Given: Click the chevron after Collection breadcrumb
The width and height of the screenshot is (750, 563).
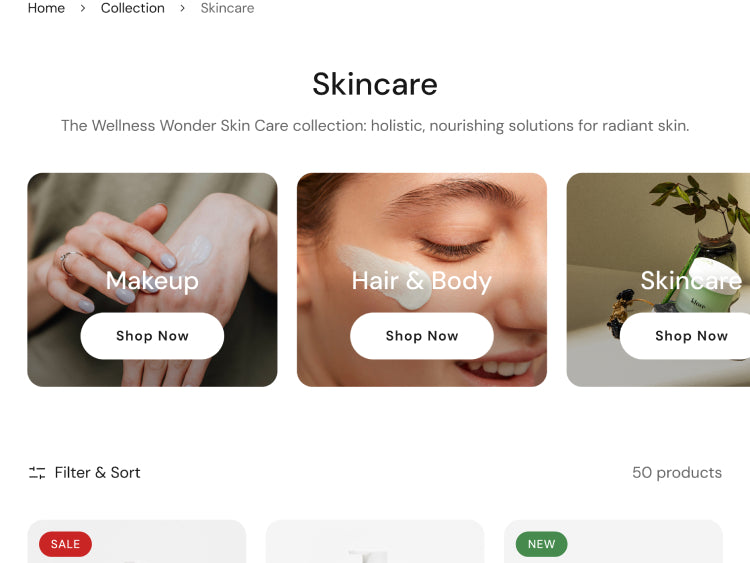Looking at the screenshot, I should click(x=182, y=8).
